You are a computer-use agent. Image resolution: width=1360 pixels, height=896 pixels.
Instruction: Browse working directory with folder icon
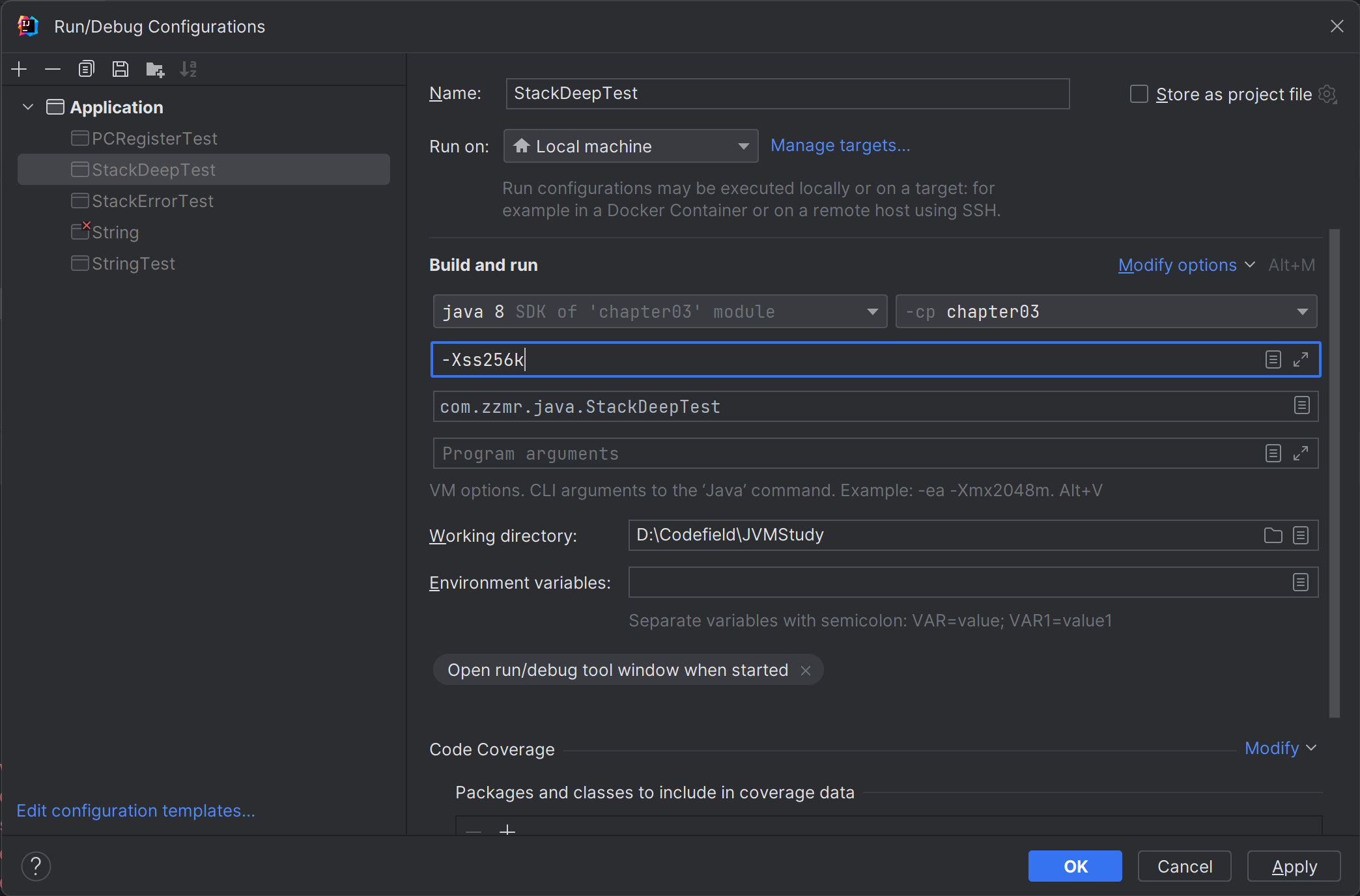click(x=1273, y=535)
